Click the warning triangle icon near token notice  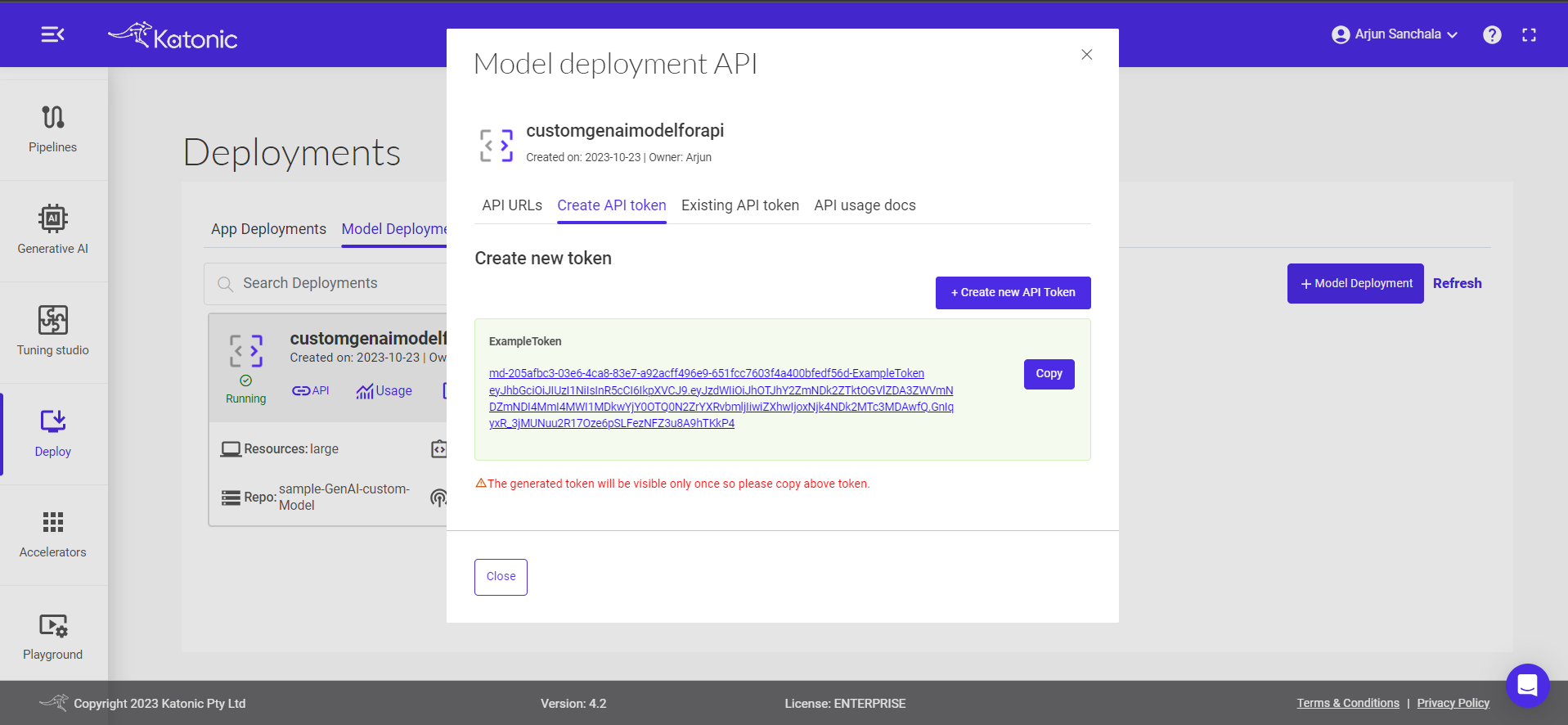point(481,484)
